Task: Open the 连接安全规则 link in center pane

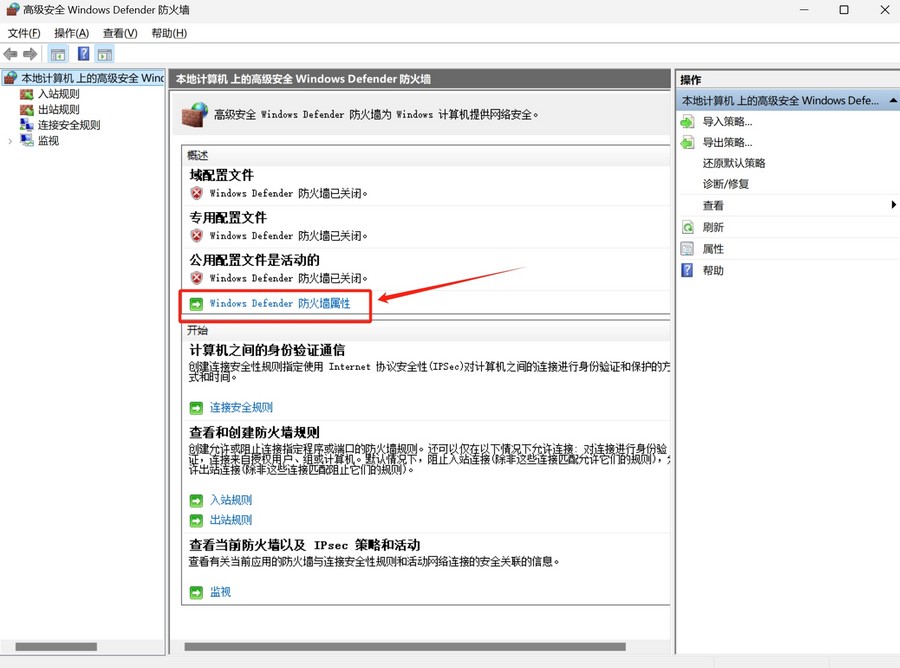Action: (x=241, y=407)
